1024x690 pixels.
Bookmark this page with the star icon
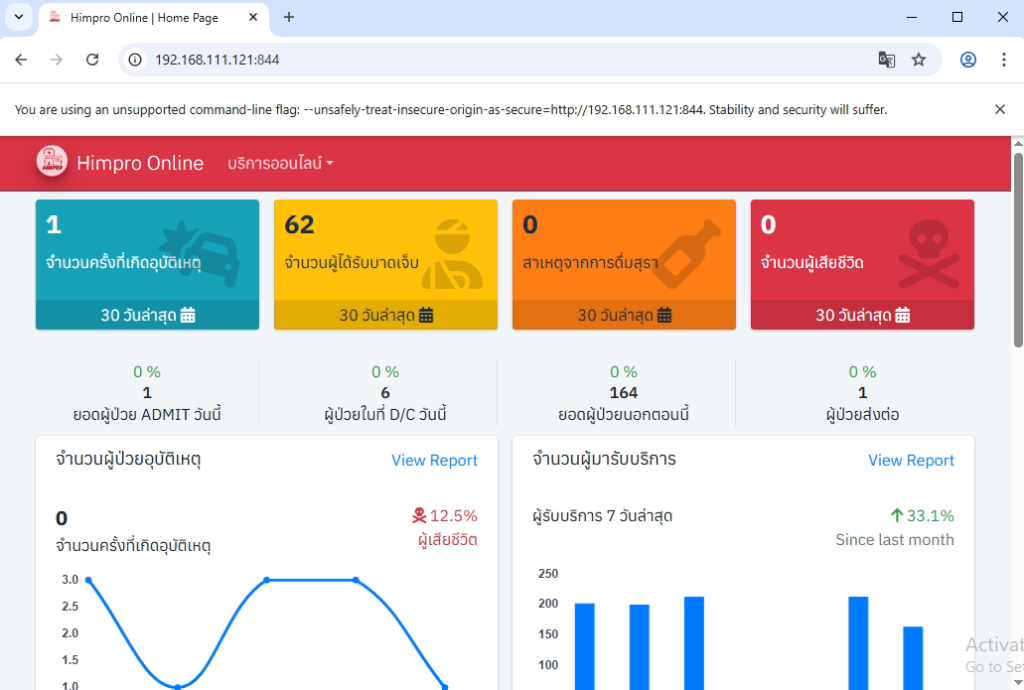[918, 60]
